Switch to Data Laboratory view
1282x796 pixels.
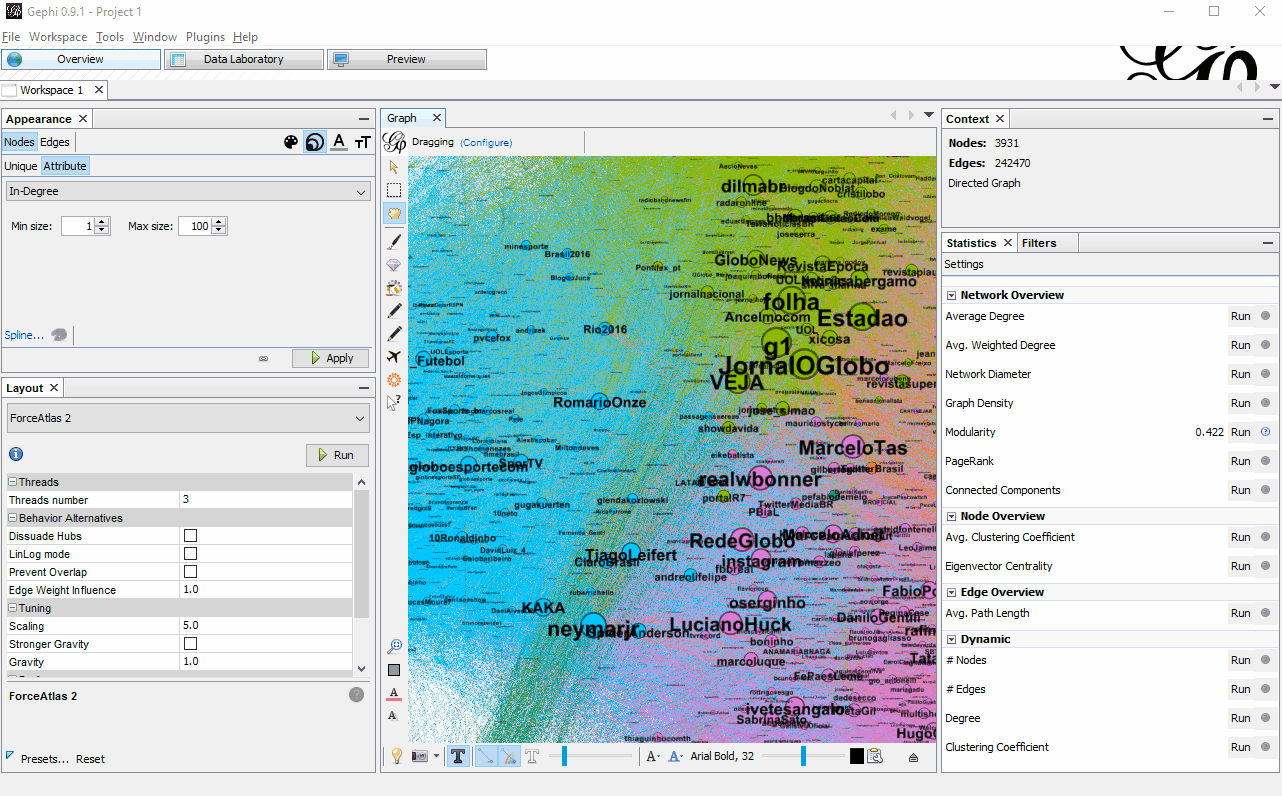[244, 60]
